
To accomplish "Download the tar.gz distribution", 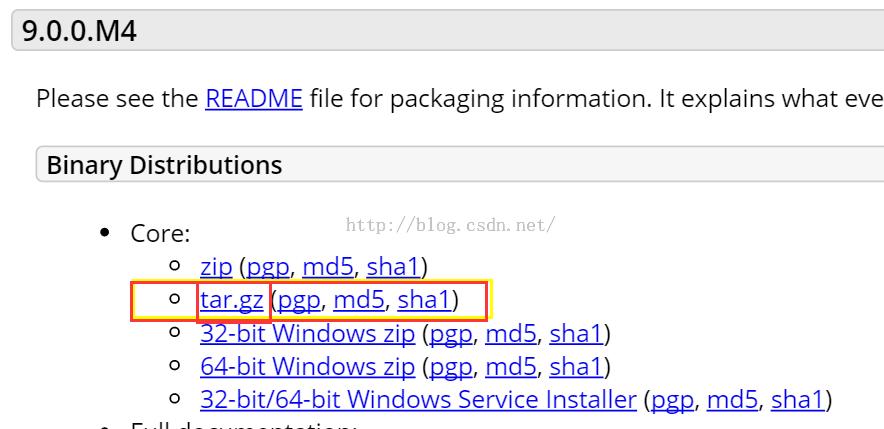I will point(232,300).
